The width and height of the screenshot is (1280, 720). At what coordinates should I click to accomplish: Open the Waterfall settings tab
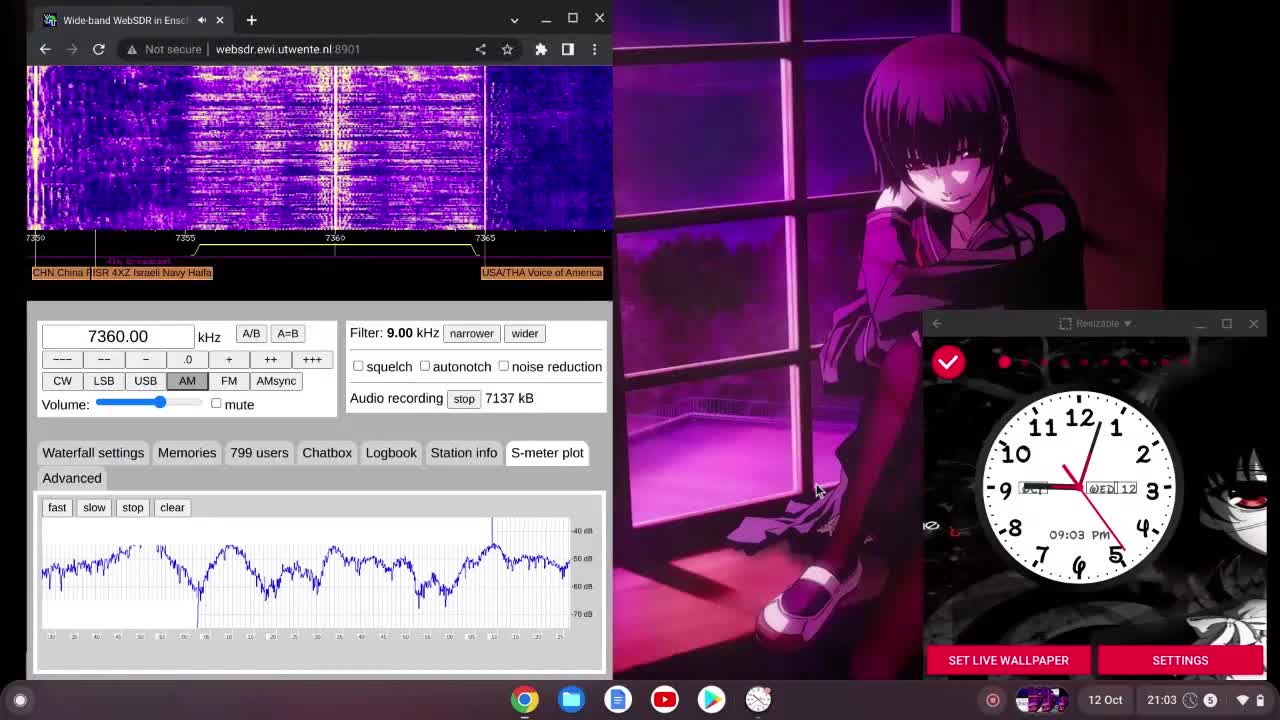click(93, 453)
